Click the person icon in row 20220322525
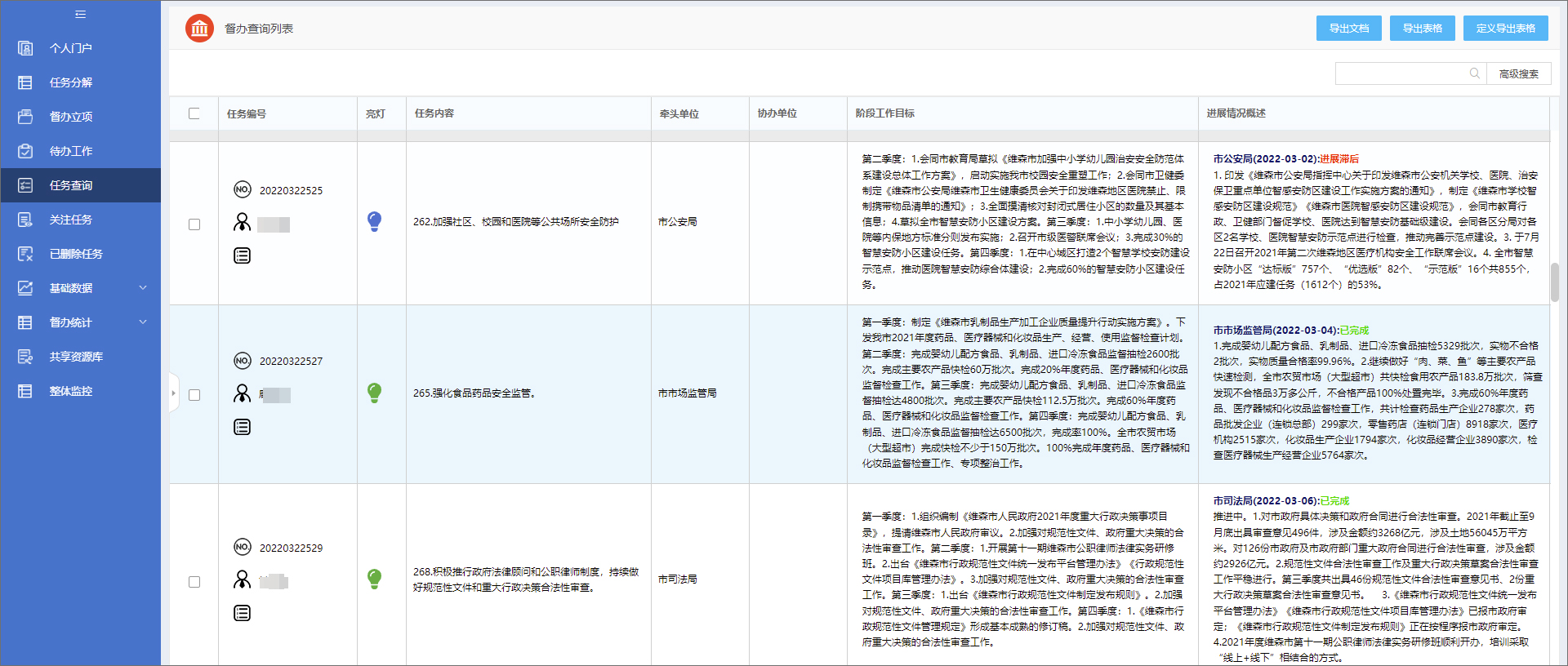 coord(242,222)
